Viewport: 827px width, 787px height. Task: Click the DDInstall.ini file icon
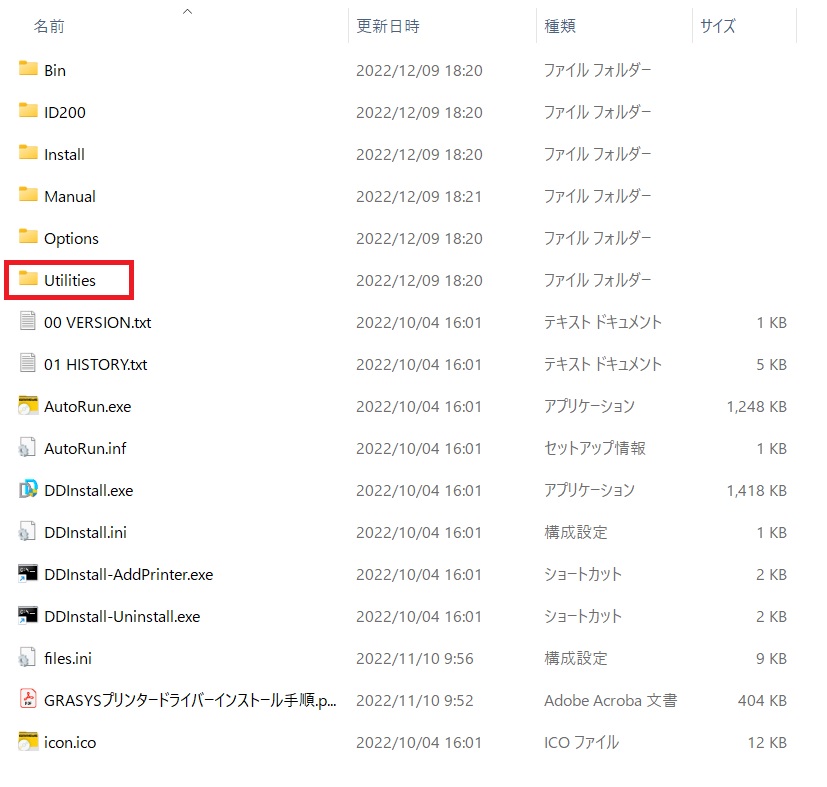(28, 531)
